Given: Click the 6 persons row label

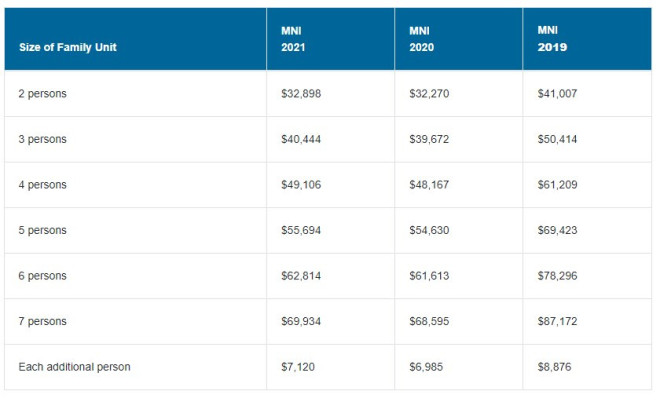Looking at the screenshot, I should click(x=42, y=276).
